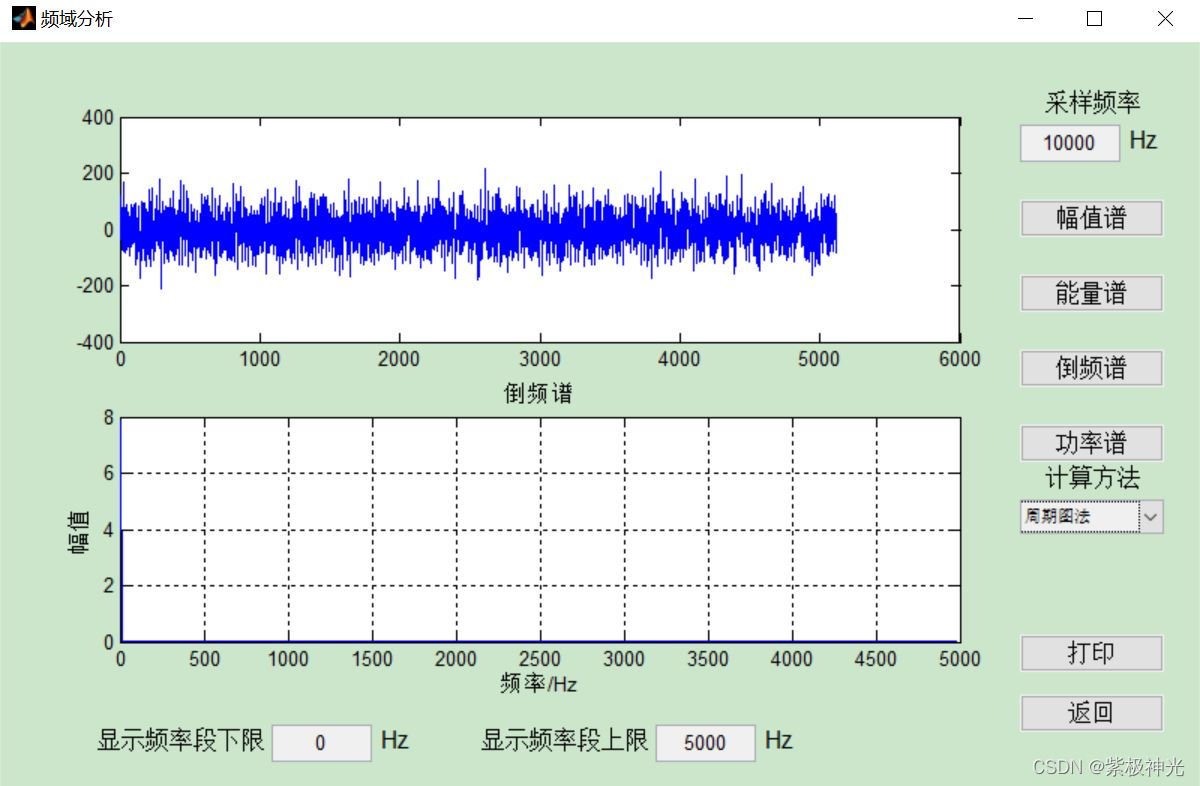Go back using 返回 button
The width and height of the screenshot is (1200, 786).
point(1091,713)
